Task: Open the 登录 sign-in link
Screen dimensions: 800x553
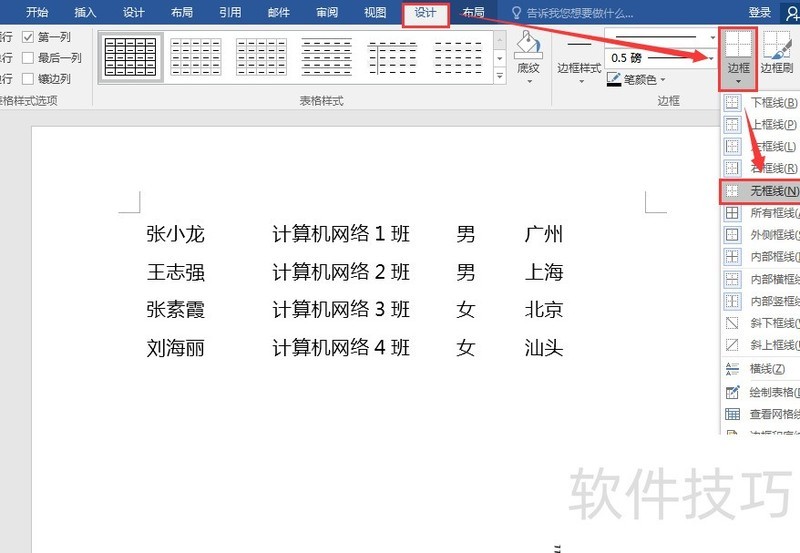Action: point(759,12)
